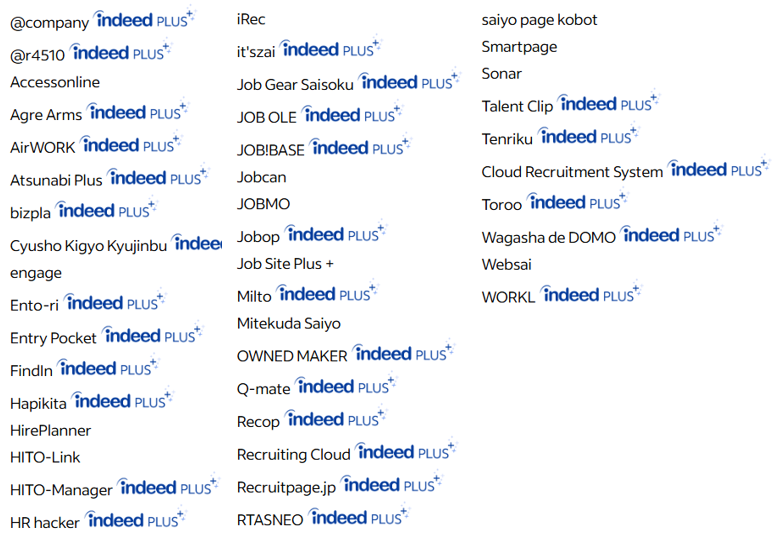Select JOBMO in the middle column
The height and width of the screenshot is (540, 781).
[x=263, y=204]
